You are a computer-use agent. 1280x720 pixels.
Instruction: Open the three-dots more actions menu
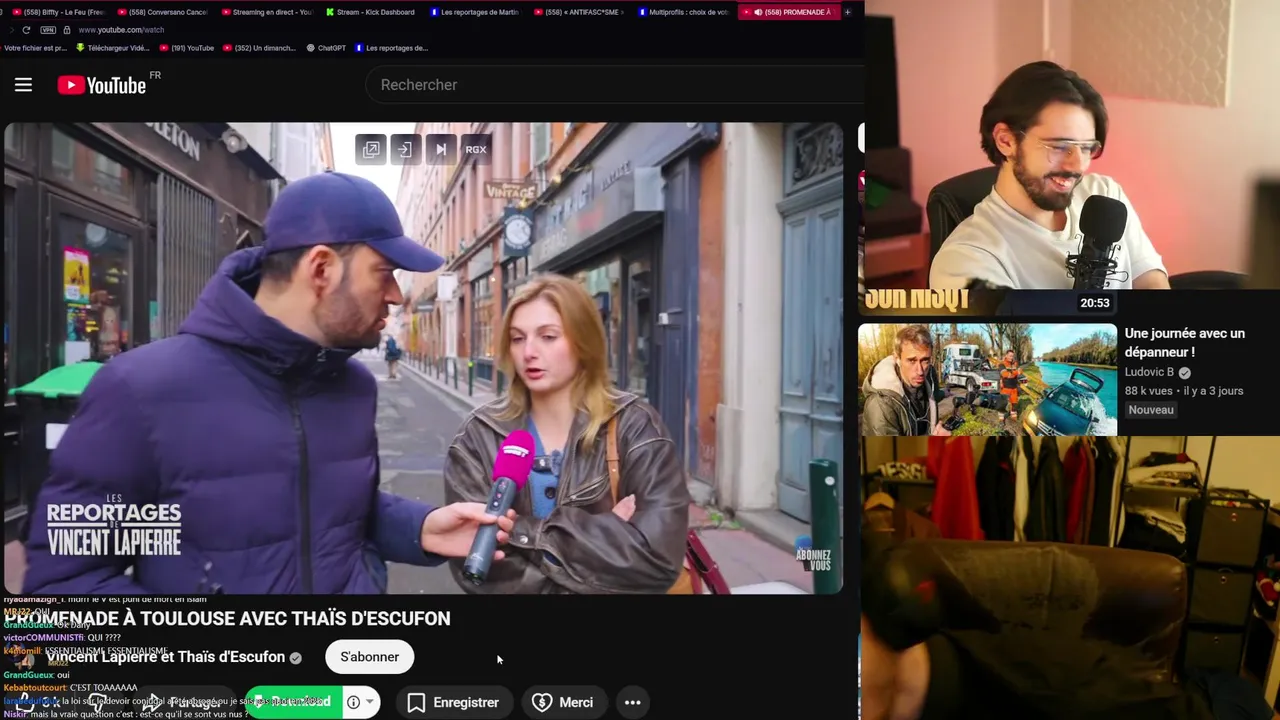click(x=633, y=703)
